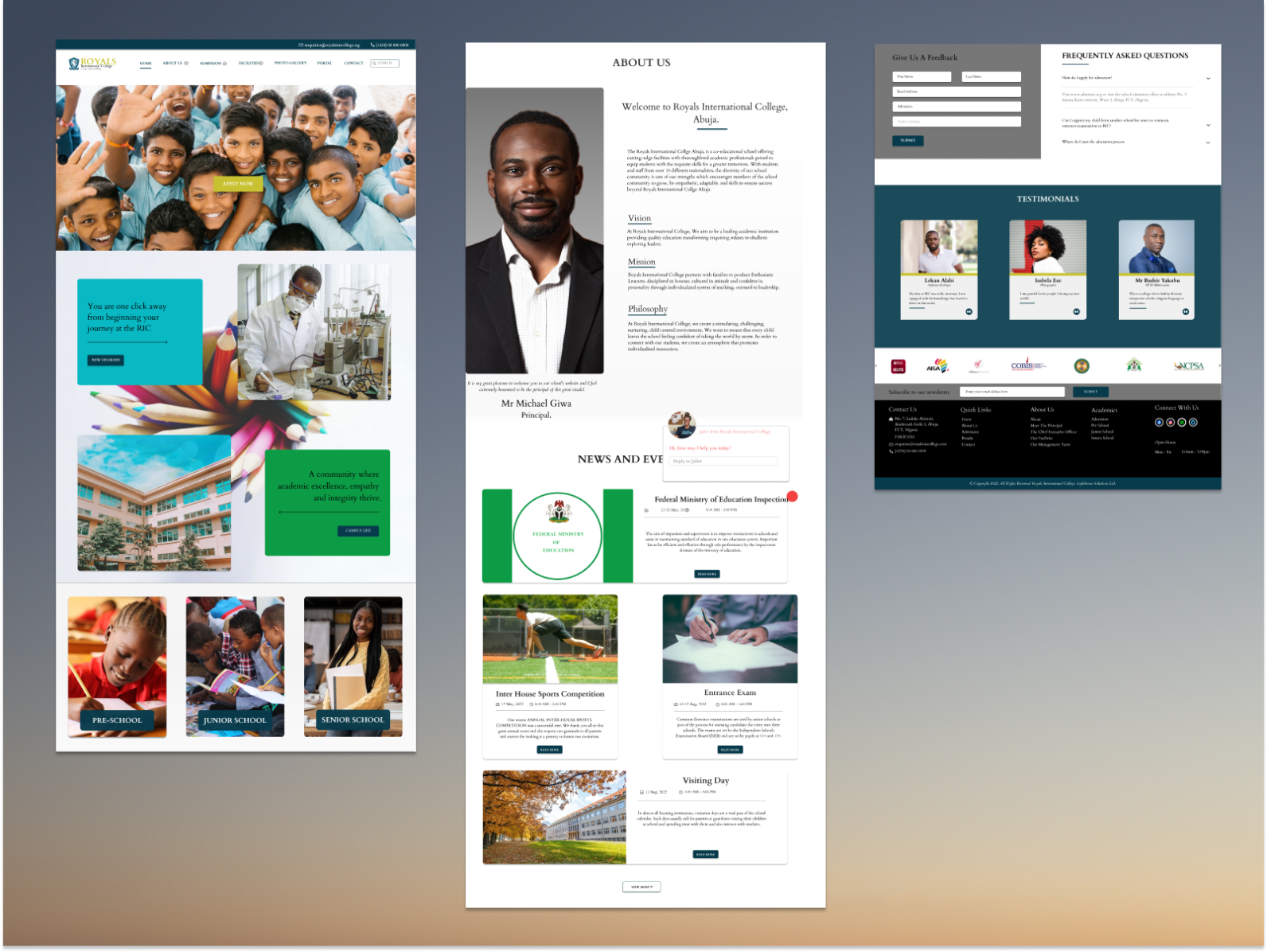Read more on Inter House Sports Competition
This screenshot has height=952, width=1267.
click(550, 750)
